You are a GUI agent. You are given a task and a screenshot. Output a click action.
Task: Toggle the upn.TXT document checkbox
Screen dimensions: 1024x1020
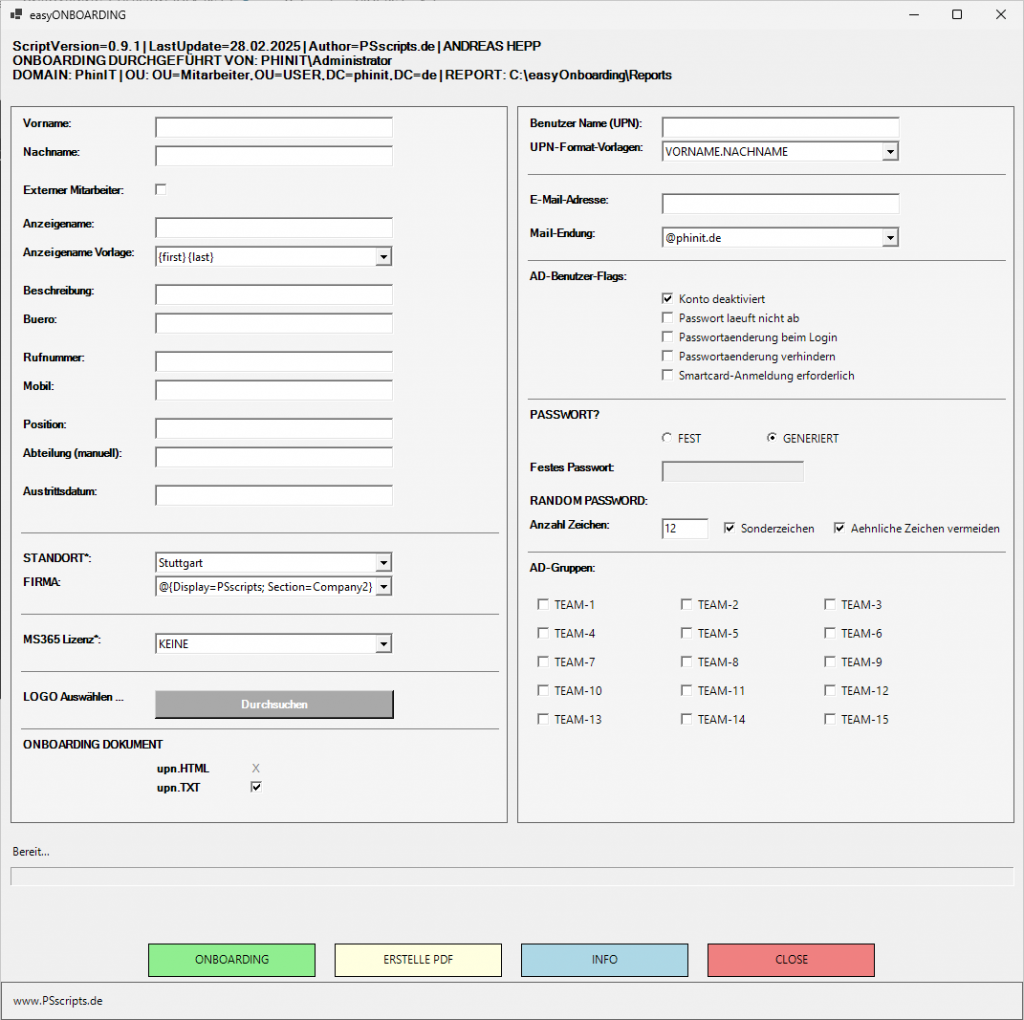(256, 787)
